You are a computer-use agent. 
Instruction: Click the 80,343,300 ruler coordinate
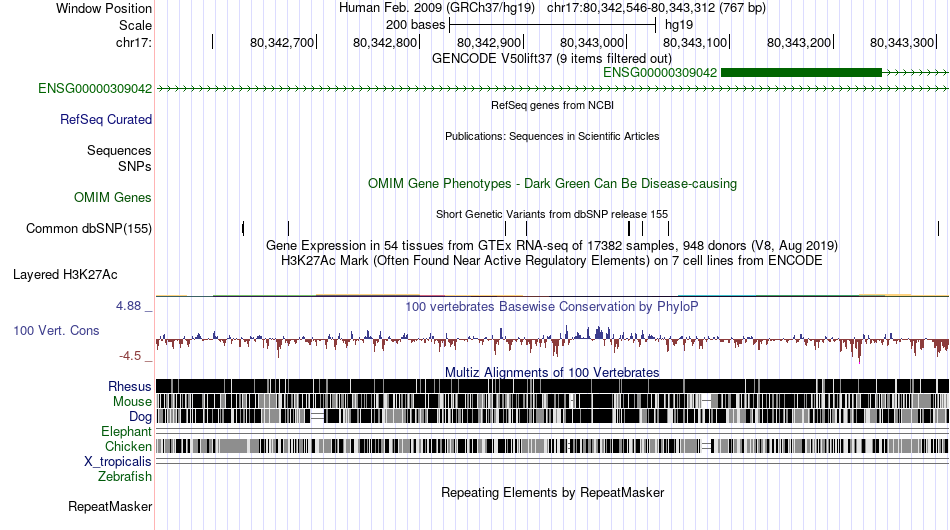click(902, 42)
